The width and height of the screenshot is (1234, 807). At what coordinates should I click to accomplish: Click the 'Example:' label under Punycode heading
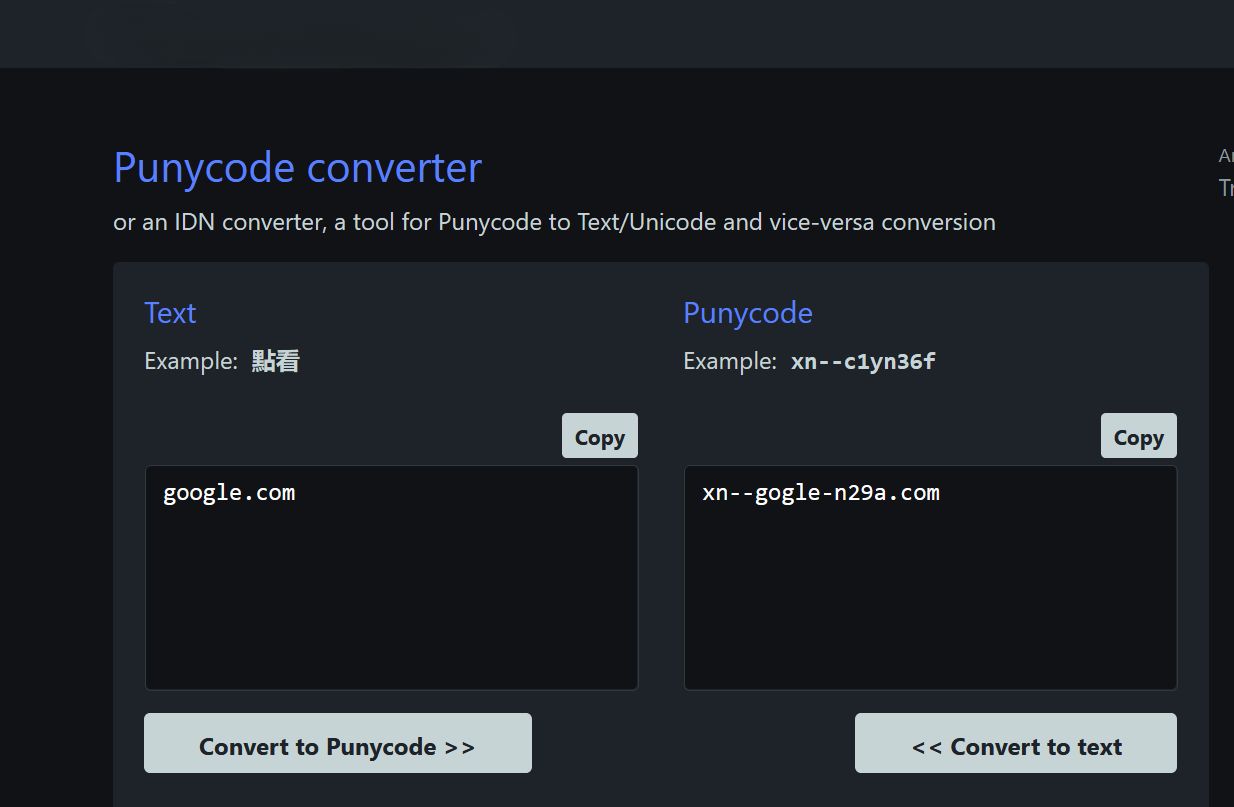click(x=730, y=361)
